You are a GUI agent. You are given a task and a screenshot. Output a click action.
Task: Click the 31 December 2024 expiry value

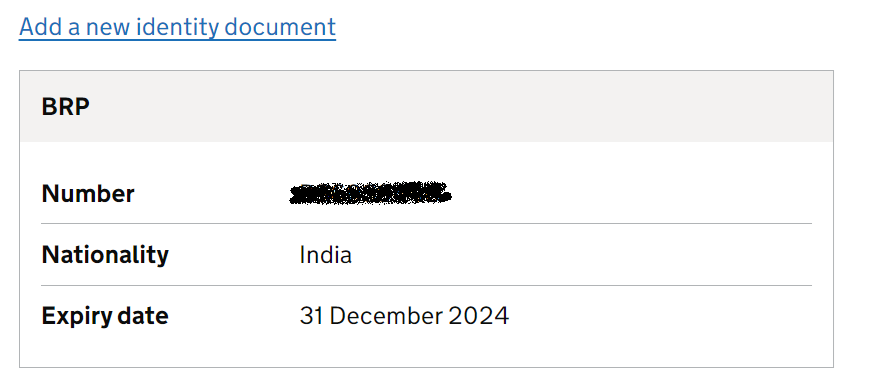tap(404, 316)
